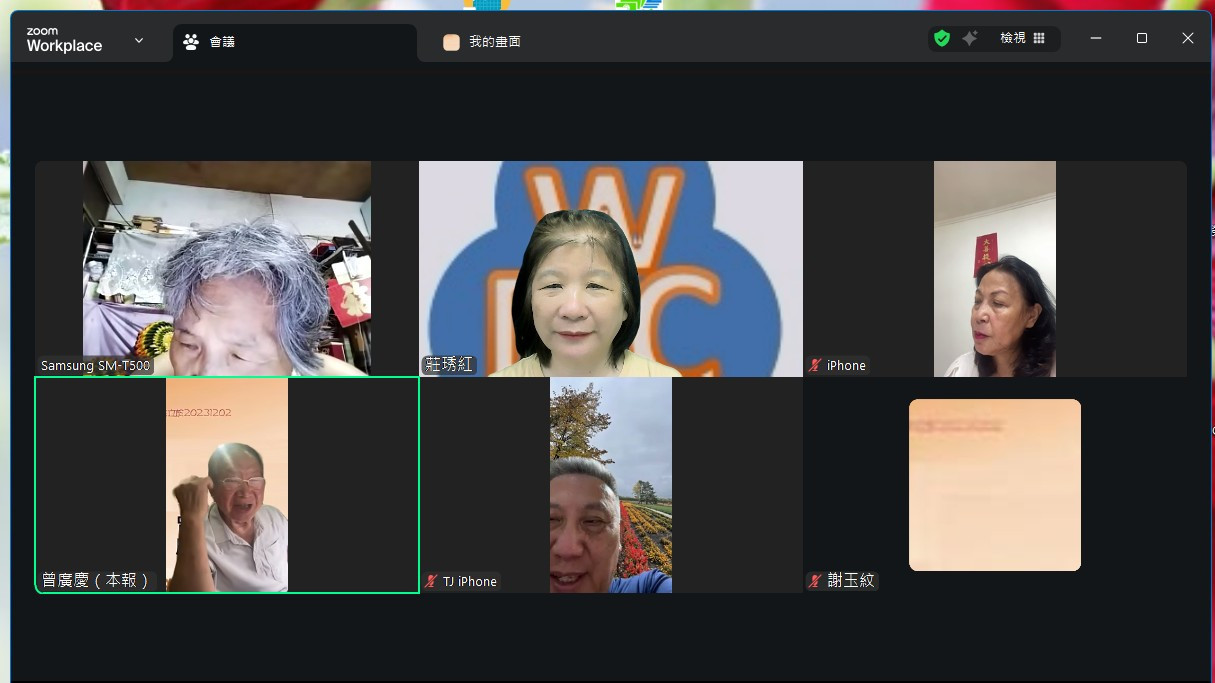
Task: Minimize the Zoom meeting window
Action: coord(1096,38)
